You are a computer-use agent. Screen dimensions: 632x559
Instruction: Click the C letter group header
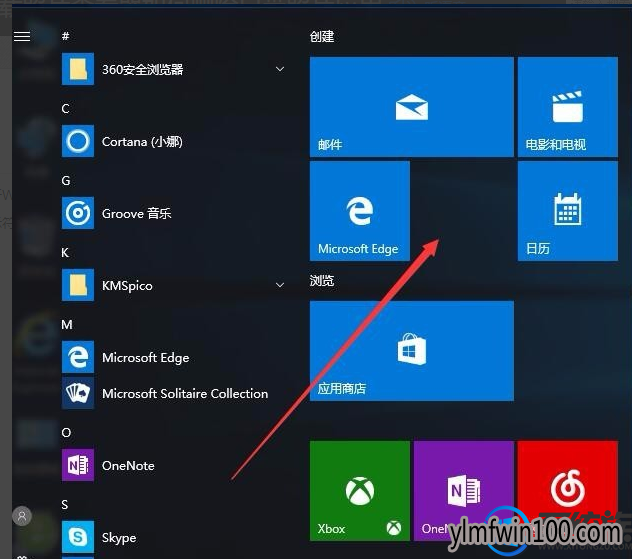[65, 108]
